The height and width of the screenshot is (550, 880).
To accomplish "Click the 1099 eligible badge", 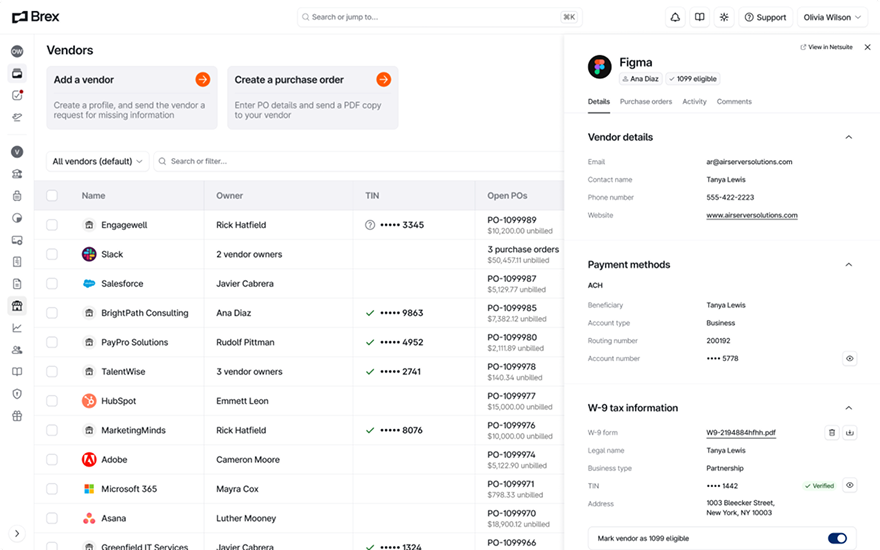I will tap(693, 79).
